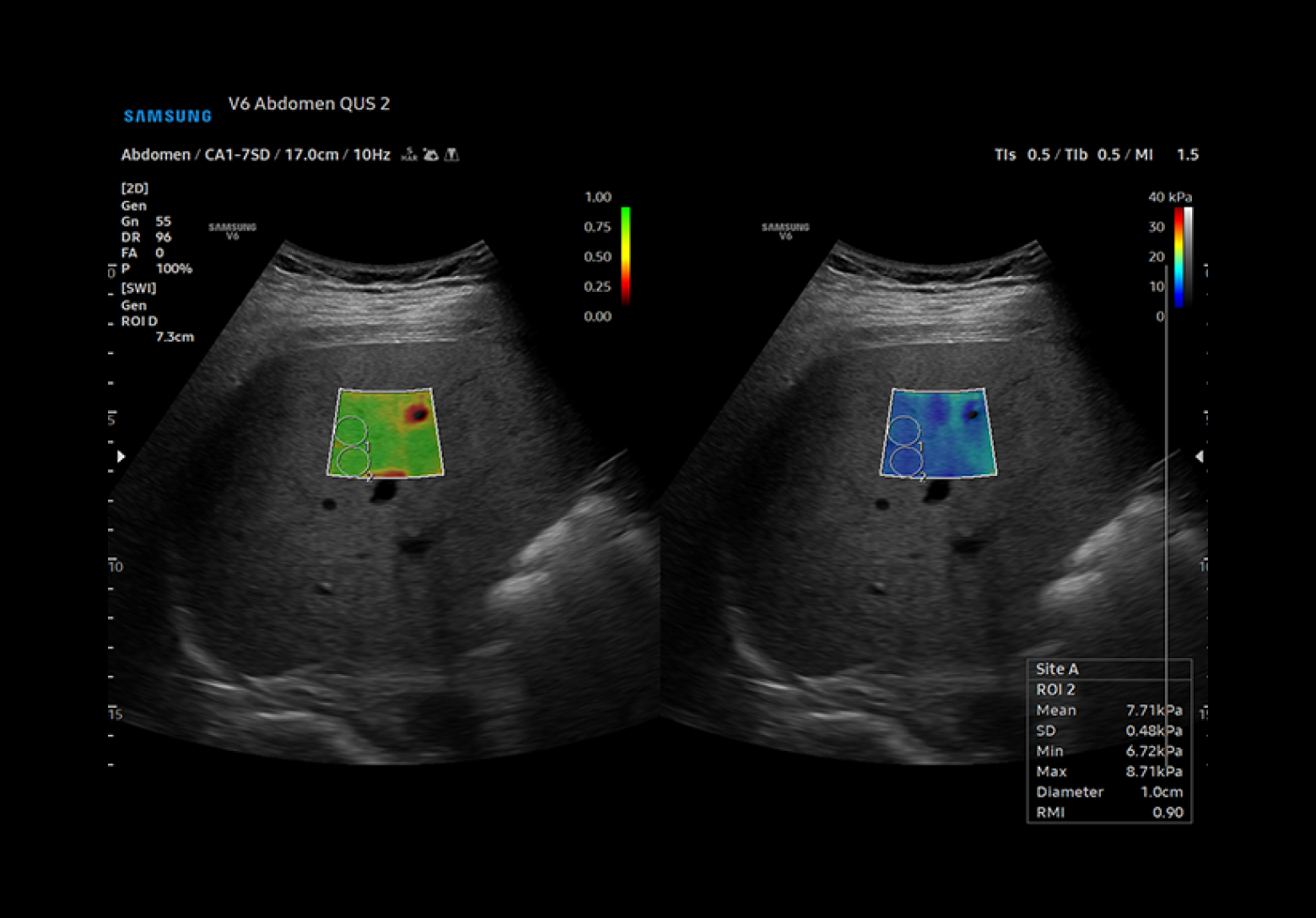The height and width of the screenshot is (918, 1316).
Task: Click the ROI 2 row in results
Action: 1056,689
